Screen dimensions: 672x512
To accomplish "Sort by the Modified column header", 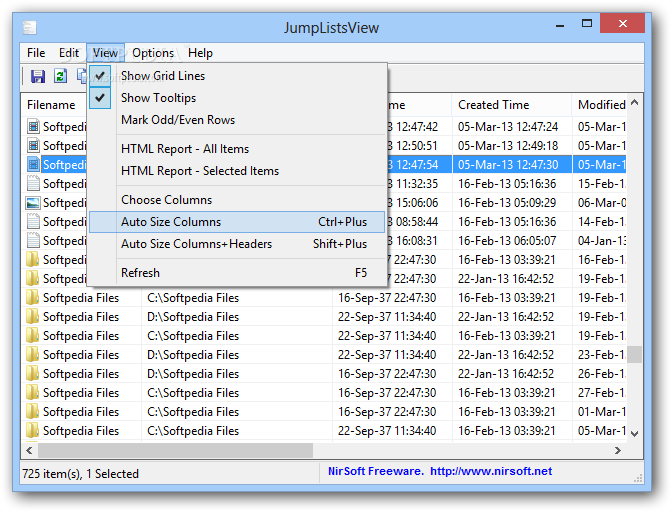I will pos(599,105).
